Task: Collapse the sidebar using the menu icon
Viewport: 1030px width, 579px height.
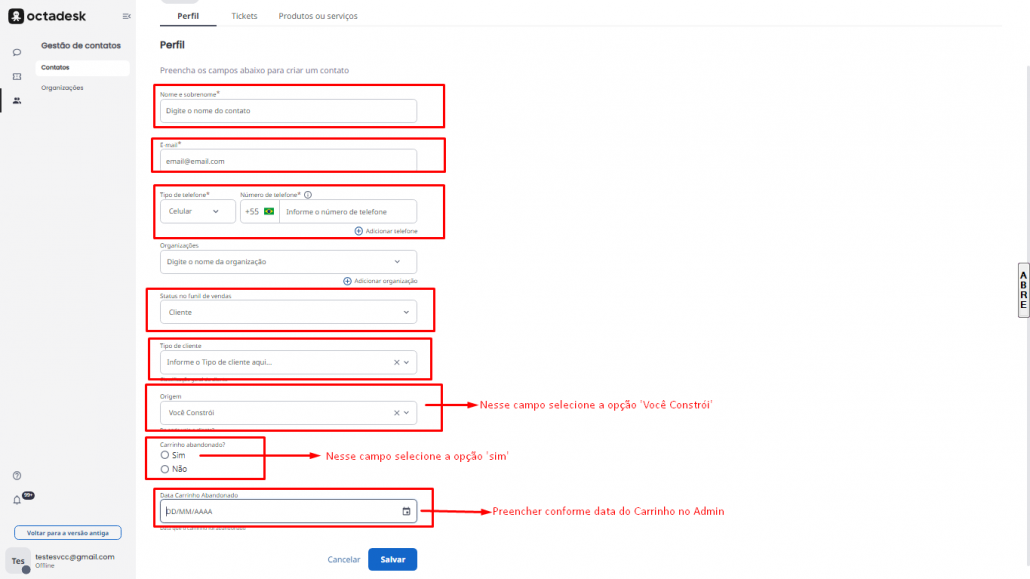Action: [x=126, y=16]
